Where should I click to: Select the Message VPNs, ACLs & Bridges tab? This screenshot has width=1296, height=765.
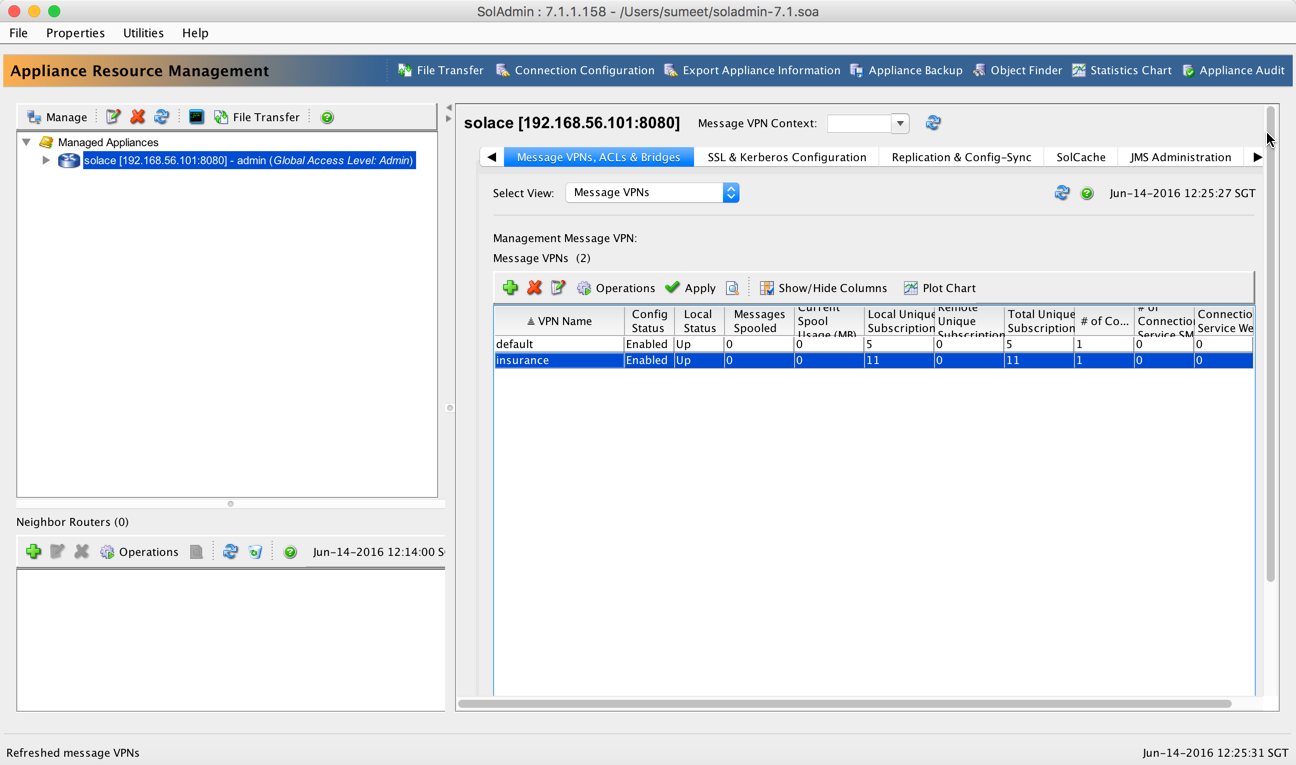click(x=598, y=157)
